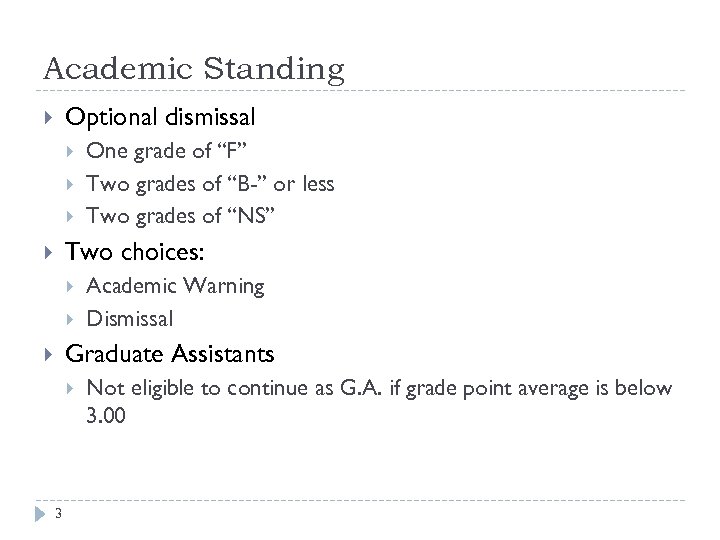This screenshot has width=720, height=540.
Task: Click the arrow bullet beside "Optional dismissal"
Action: (x=48, y=118)
